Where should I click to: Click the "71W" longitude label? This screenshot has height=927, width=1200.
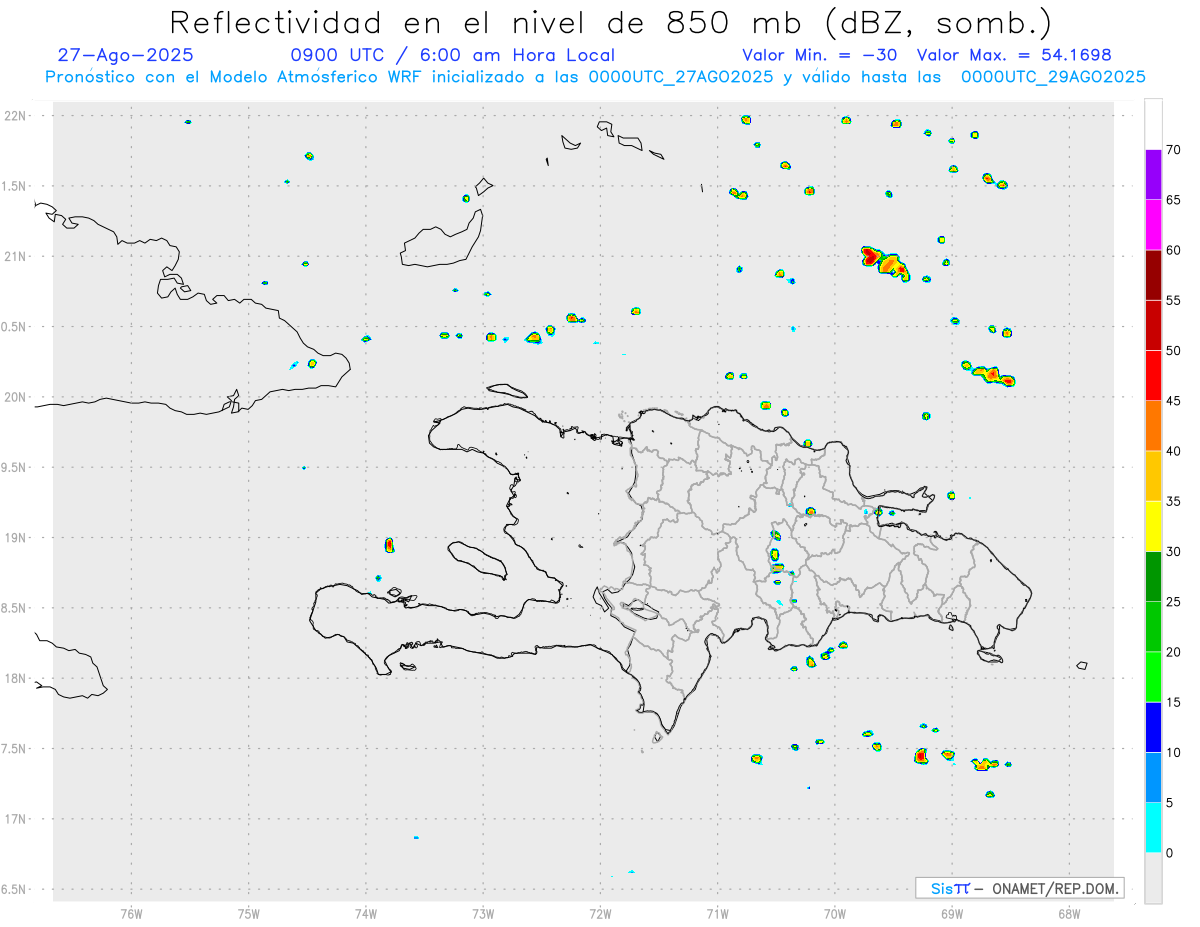[717, 913]
